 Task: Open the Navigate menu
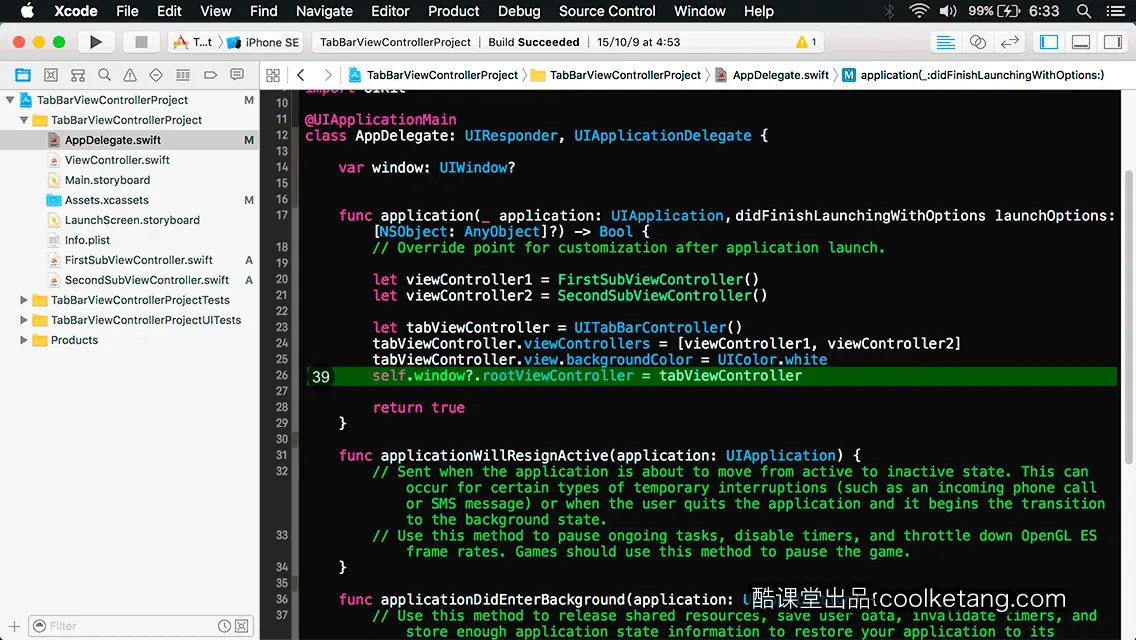coord(324,11)
